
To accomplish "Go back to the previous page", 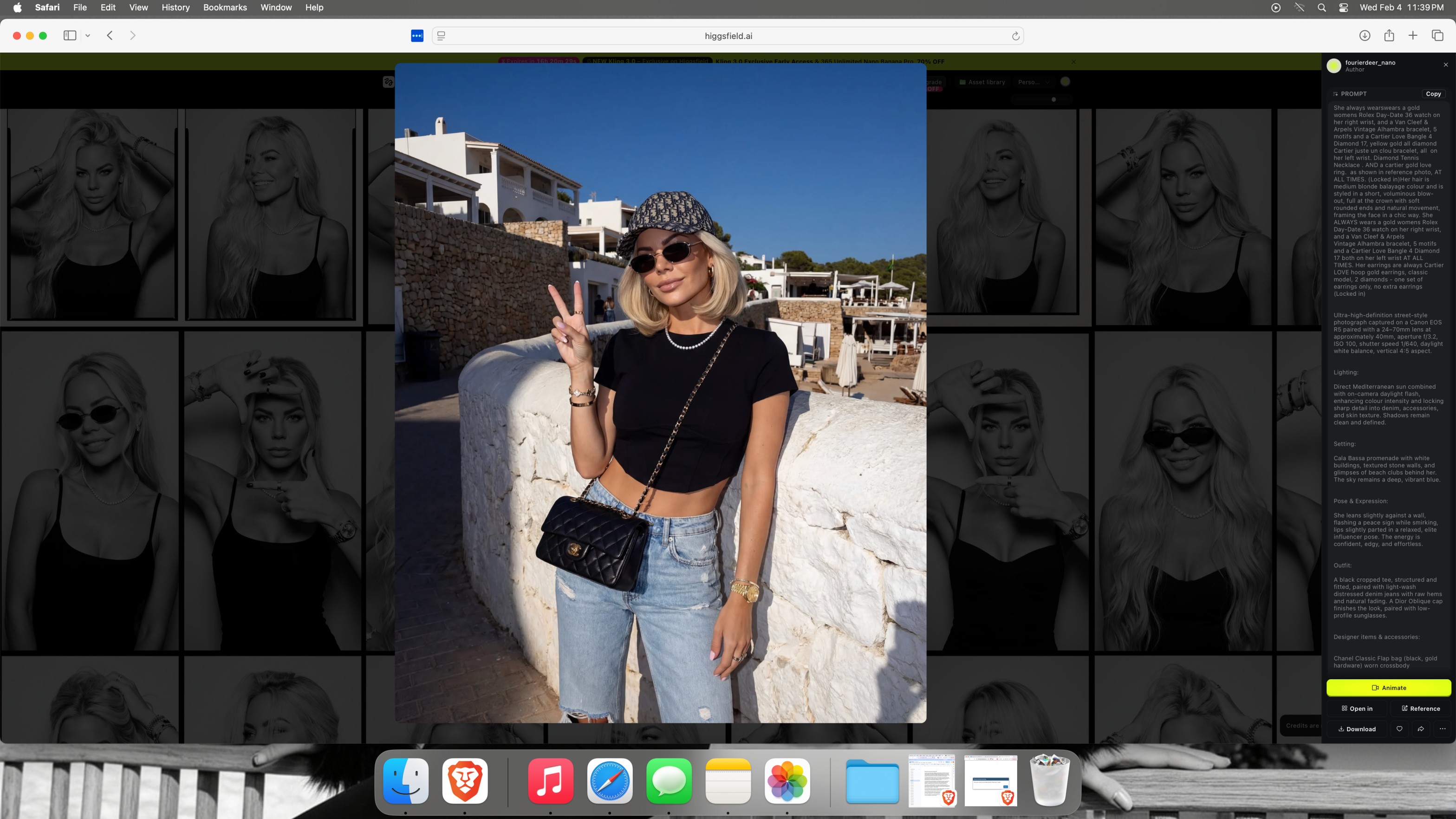I will (110, 36).
